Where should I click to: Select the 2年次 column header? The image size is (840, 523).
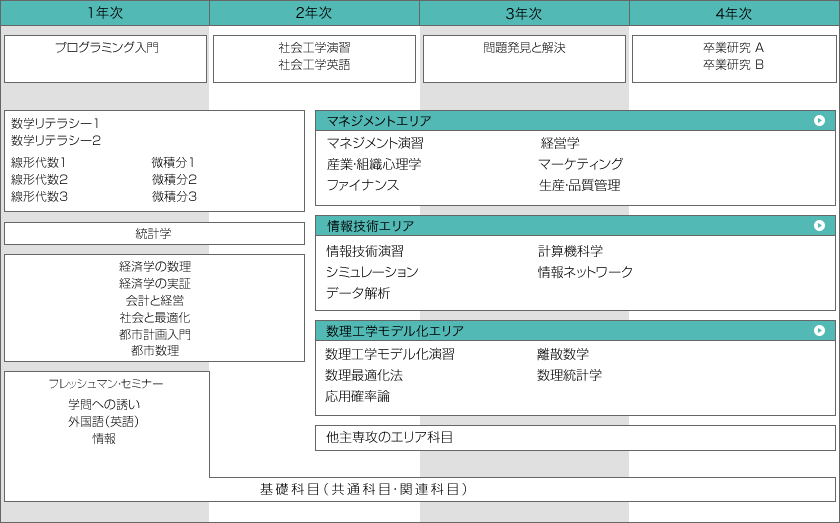click(x=314, y=13)
